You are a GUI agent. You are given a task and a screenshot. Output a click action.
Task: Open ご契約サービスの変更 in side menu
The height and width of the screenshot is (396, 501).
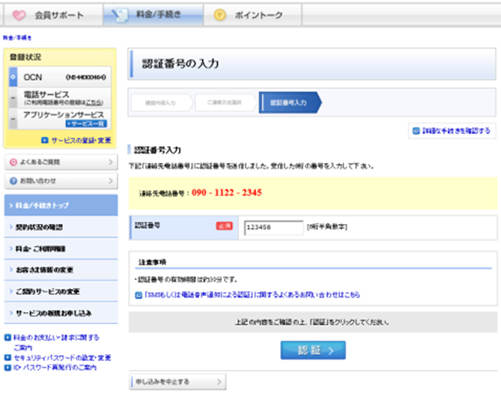[61, 291]
